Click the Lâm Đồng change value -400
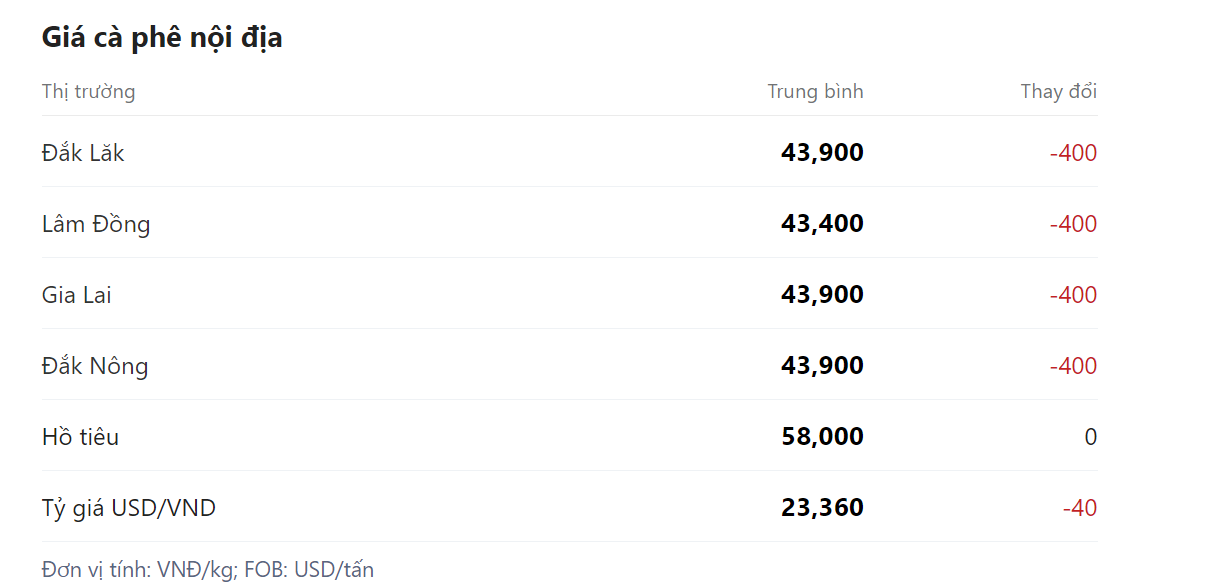The width and height of the screenshot is (1225, 588). point(1073,224)
